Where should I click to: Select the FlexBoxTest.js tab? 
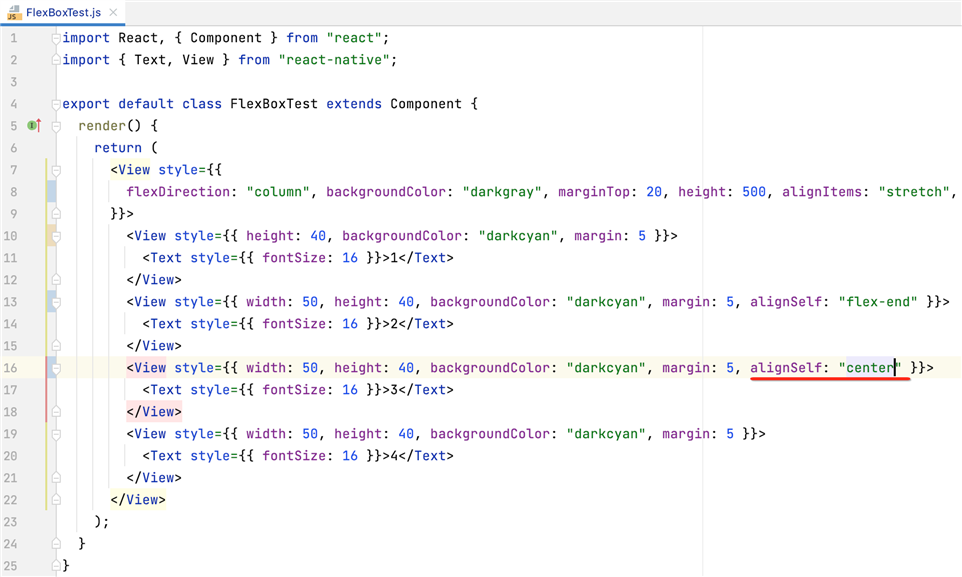tap(64, 12)
